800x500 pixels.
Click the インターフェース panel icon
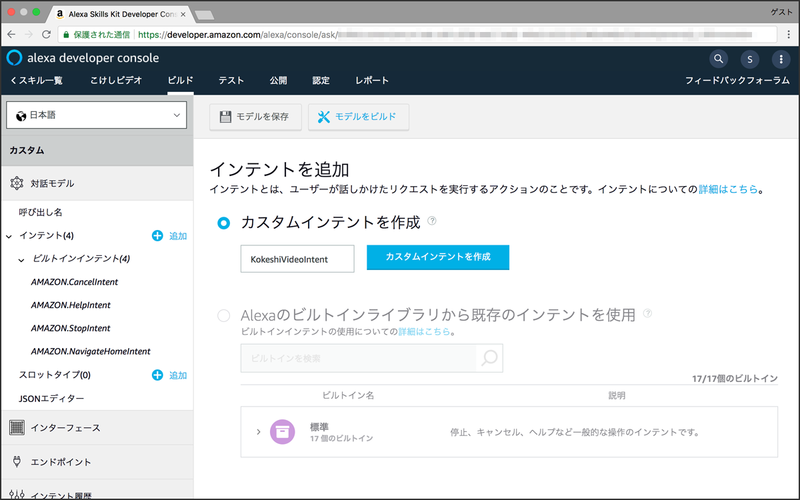[x=17, y=428]
